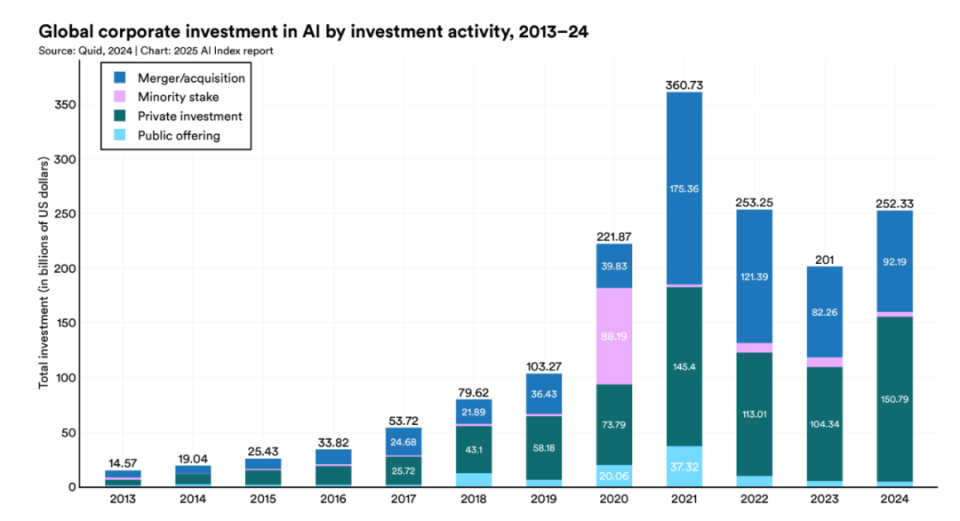The width and height of the screenshot is (960, 521).
Task: Click the "Source: Quid, 2024" text
Action: coord(85,50)
